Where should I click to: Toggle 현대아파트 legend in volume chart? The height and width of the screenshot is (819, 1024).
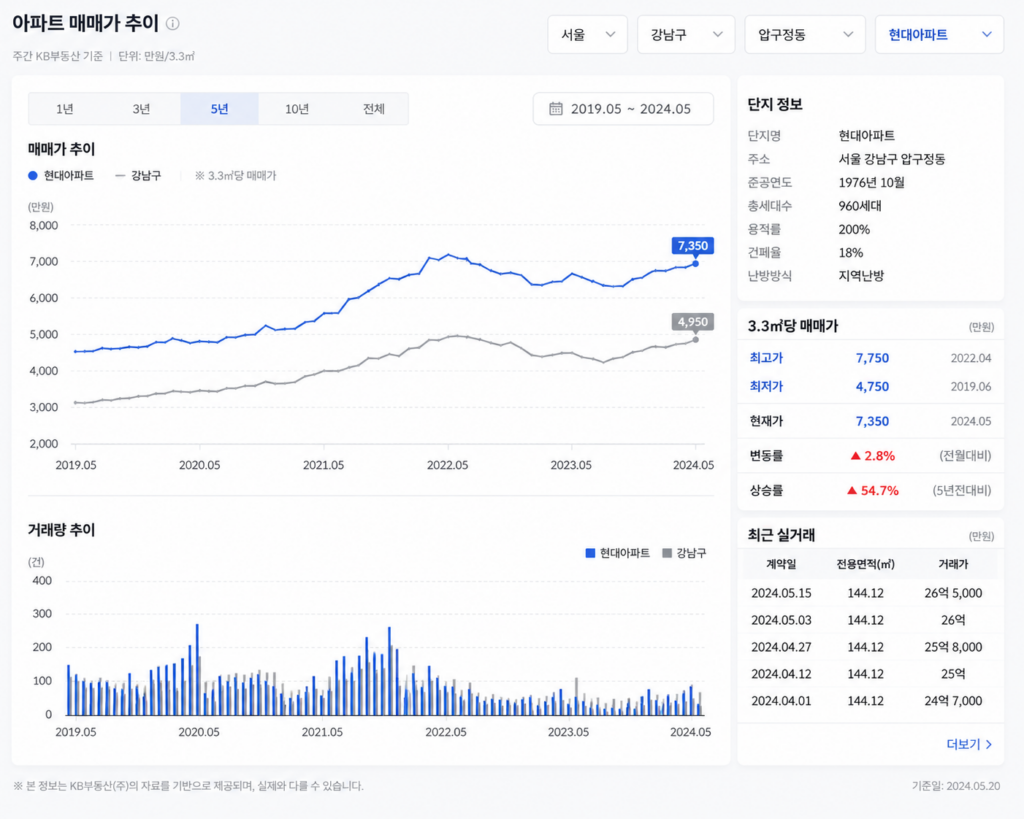(x=618, y=553)
